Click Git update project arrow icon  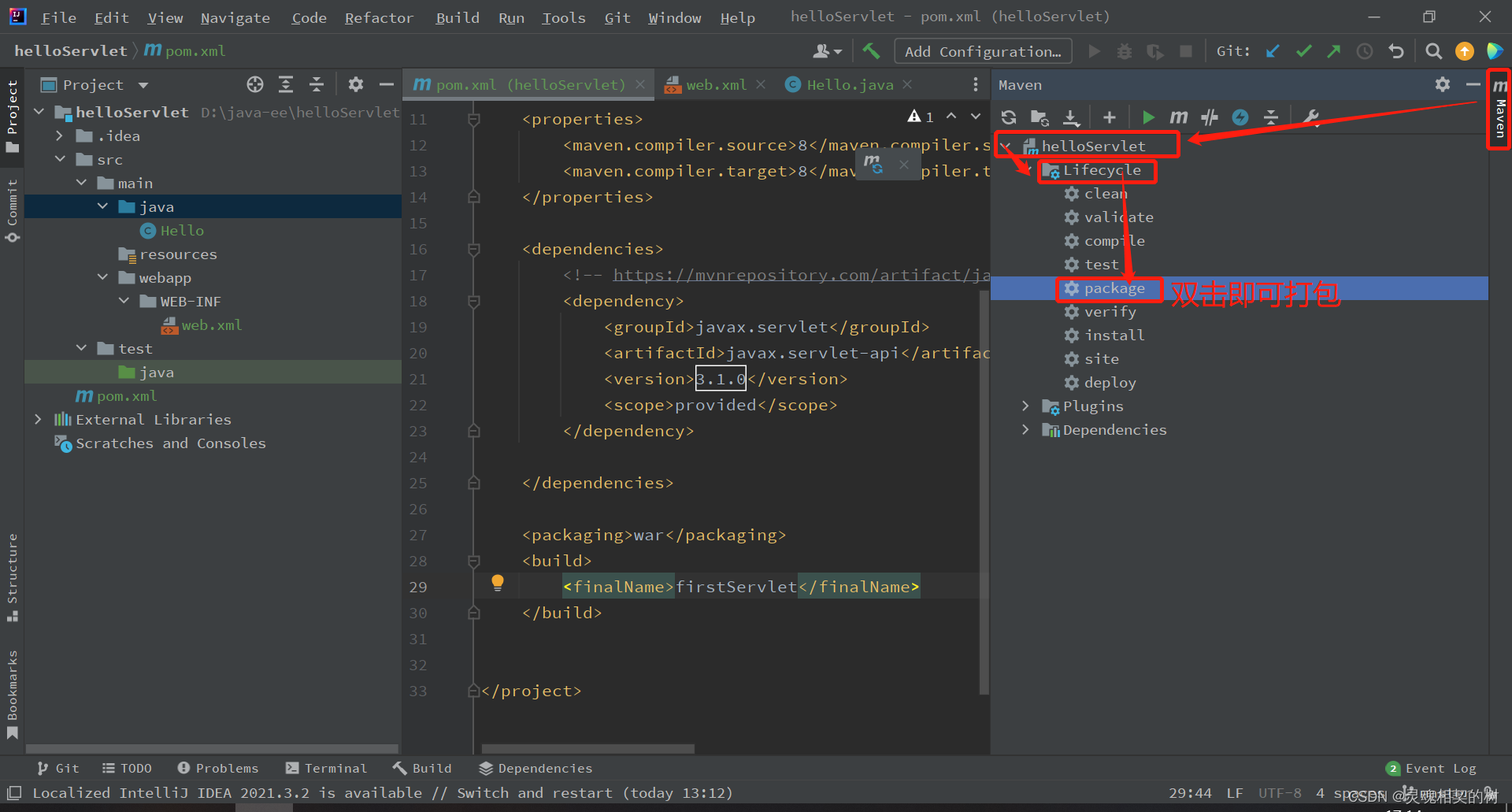click(x=1273, y=51)
